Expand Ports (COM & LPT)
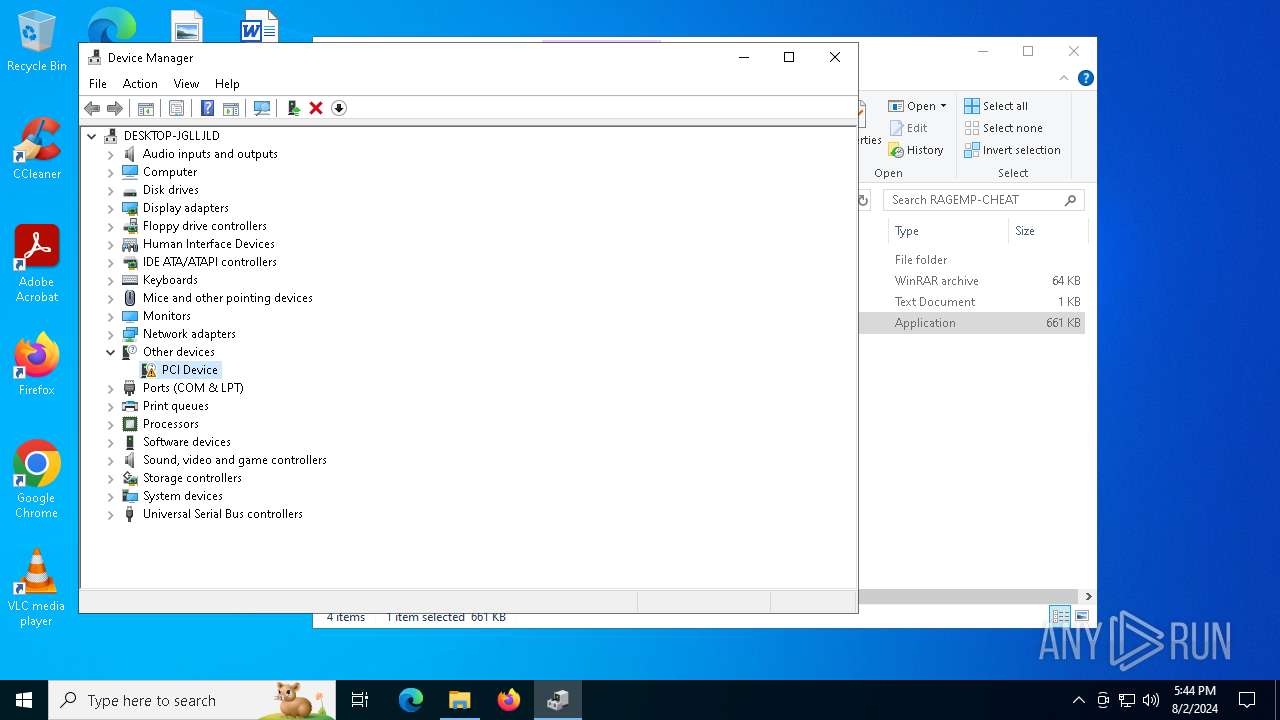1280x720 pixels. pyautogui.click(x=111, y=388)
